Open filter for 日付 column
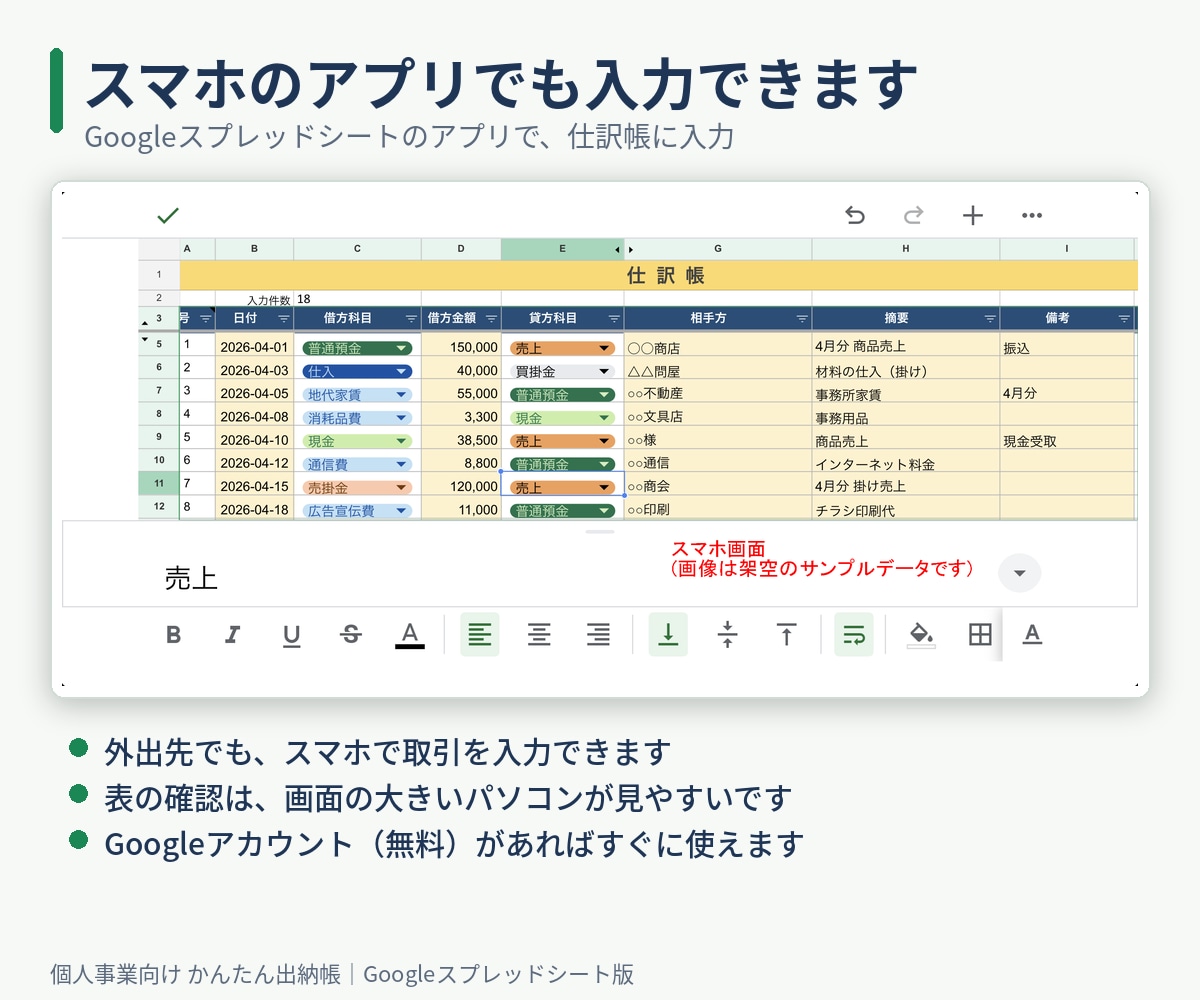 [x=283, y=318]
